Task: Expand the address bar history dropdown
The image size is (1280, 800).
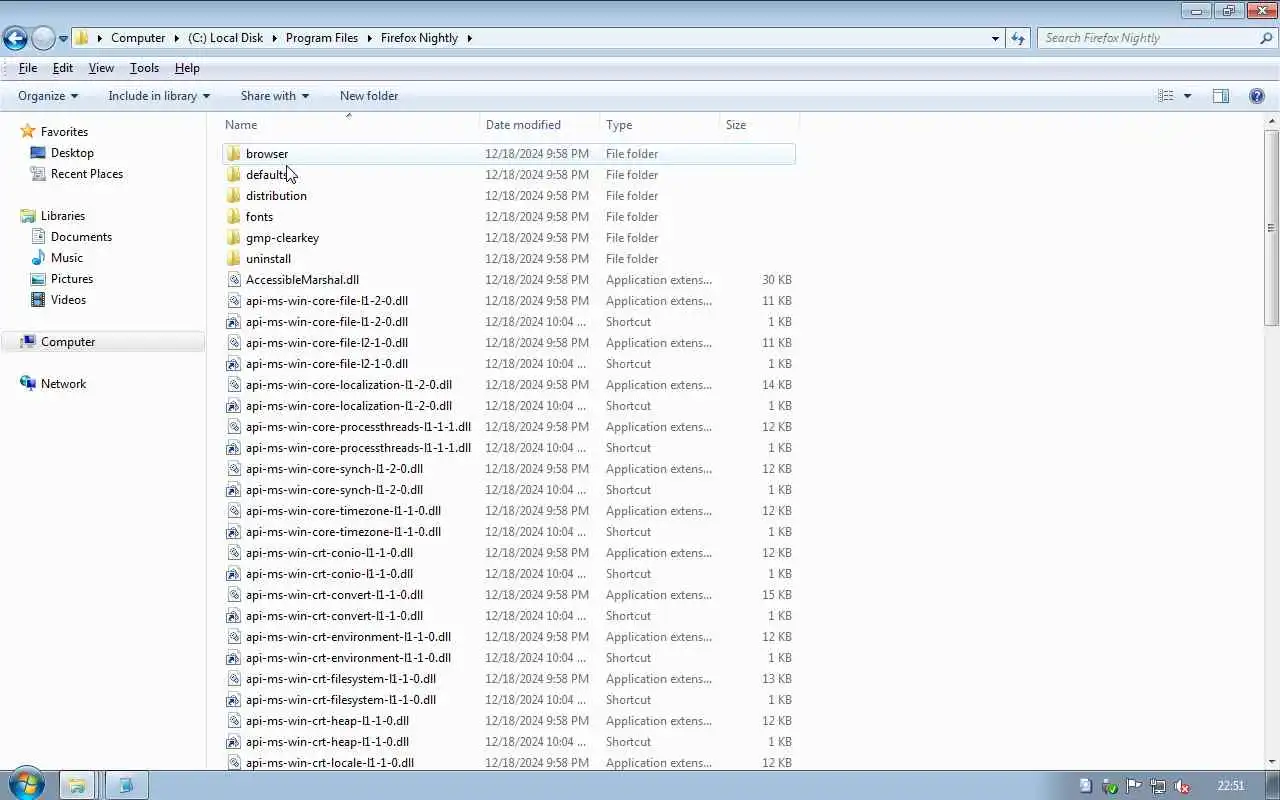Action: [995, 38]
